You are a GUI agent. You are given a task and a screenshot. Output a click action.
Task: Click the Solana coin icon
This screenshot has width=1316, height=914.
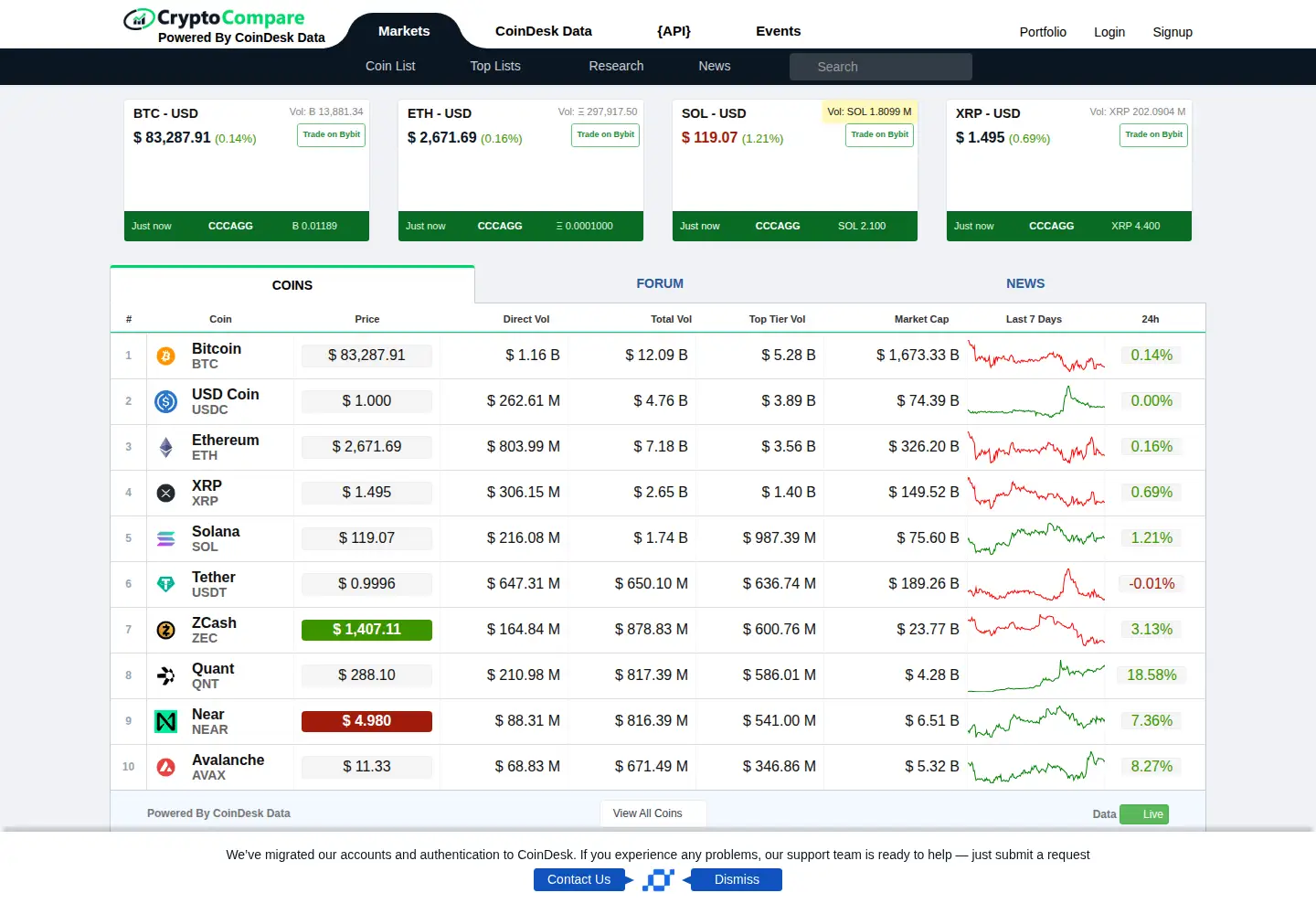point(165,538)
